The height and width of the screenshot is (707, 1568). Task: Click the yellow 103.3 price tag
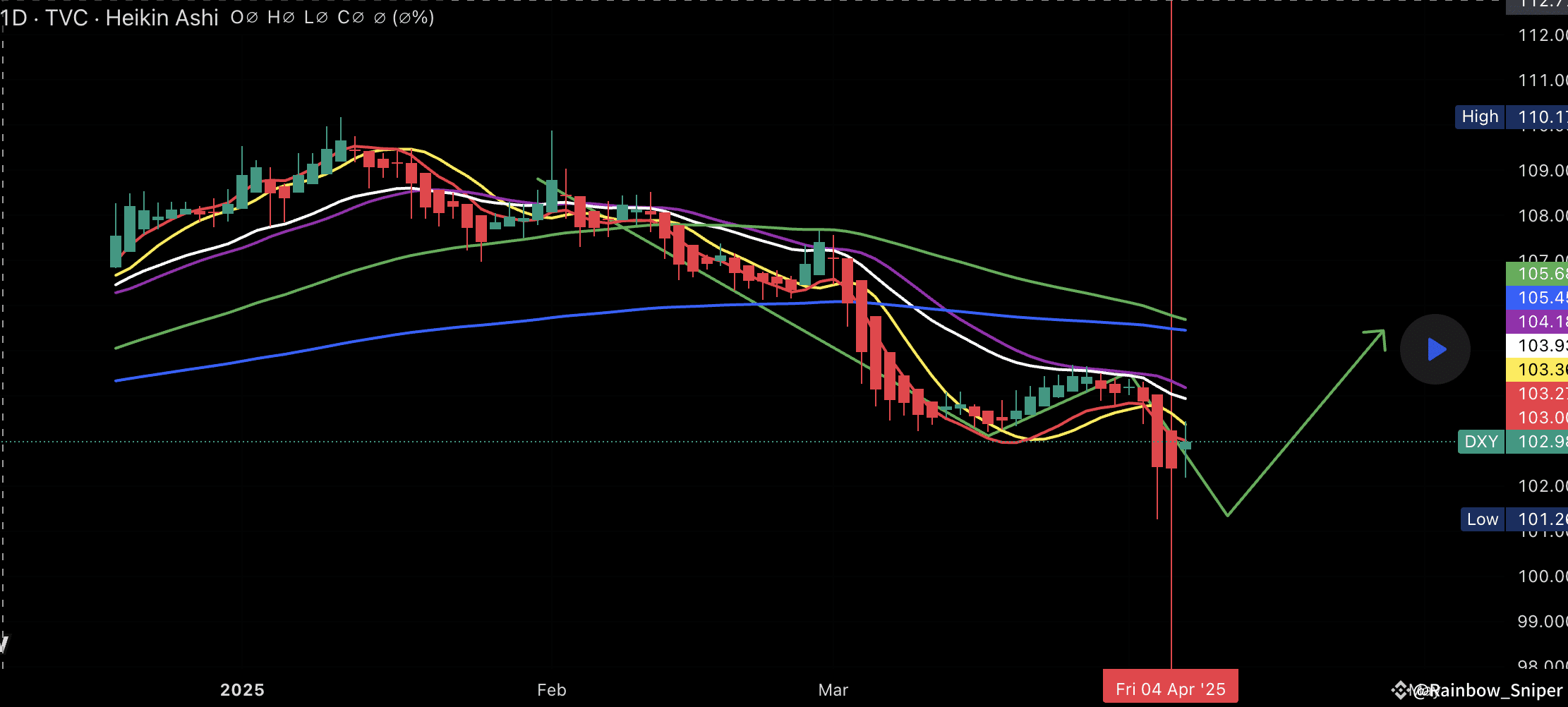[x=1537, y=370]
